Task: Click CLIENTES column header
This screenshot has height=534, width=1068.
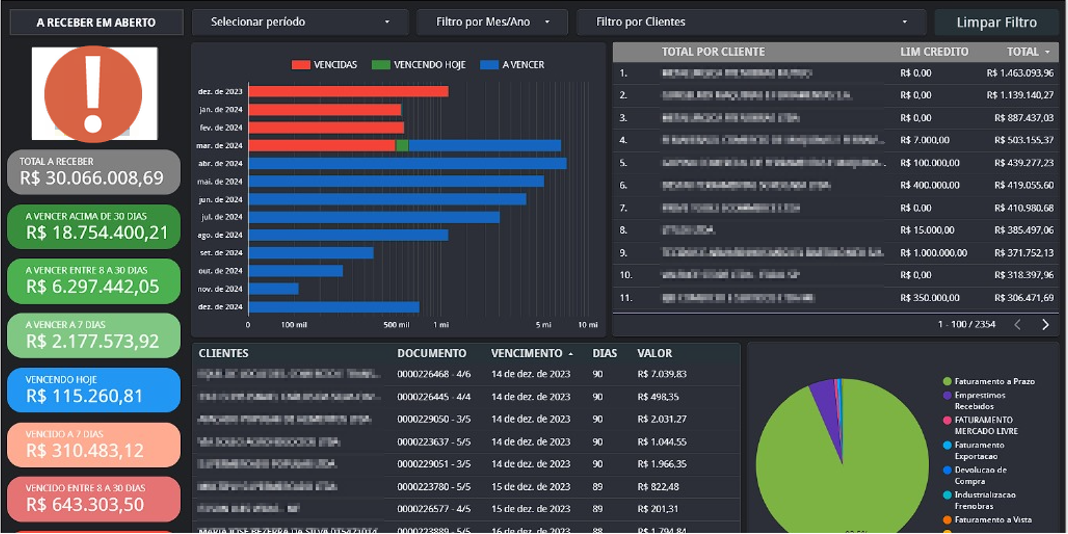Action: [x=223, y=354]
